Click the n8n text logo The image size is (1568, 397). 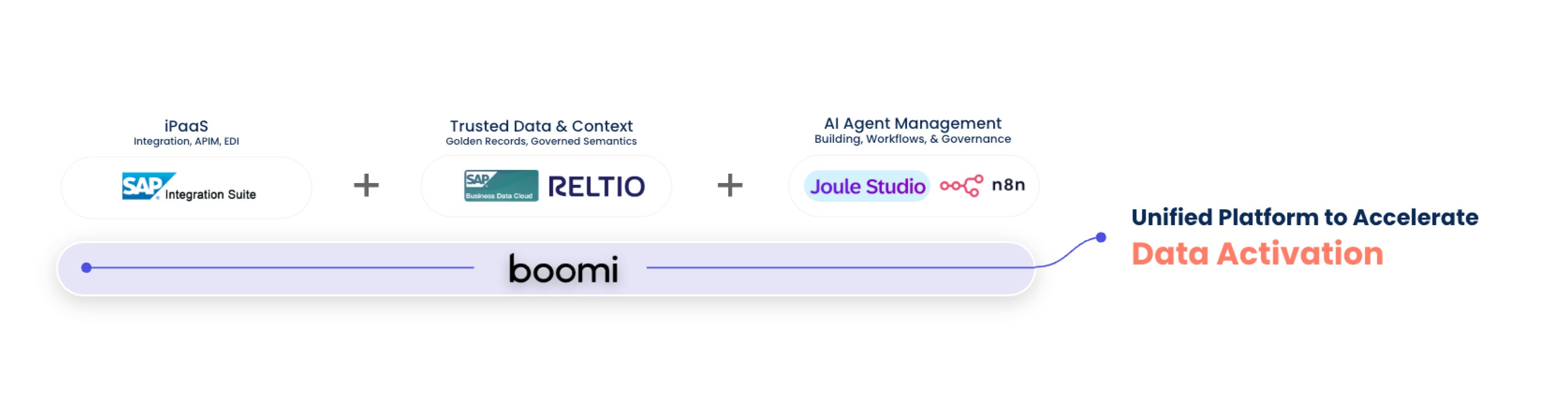[1008, 184]
